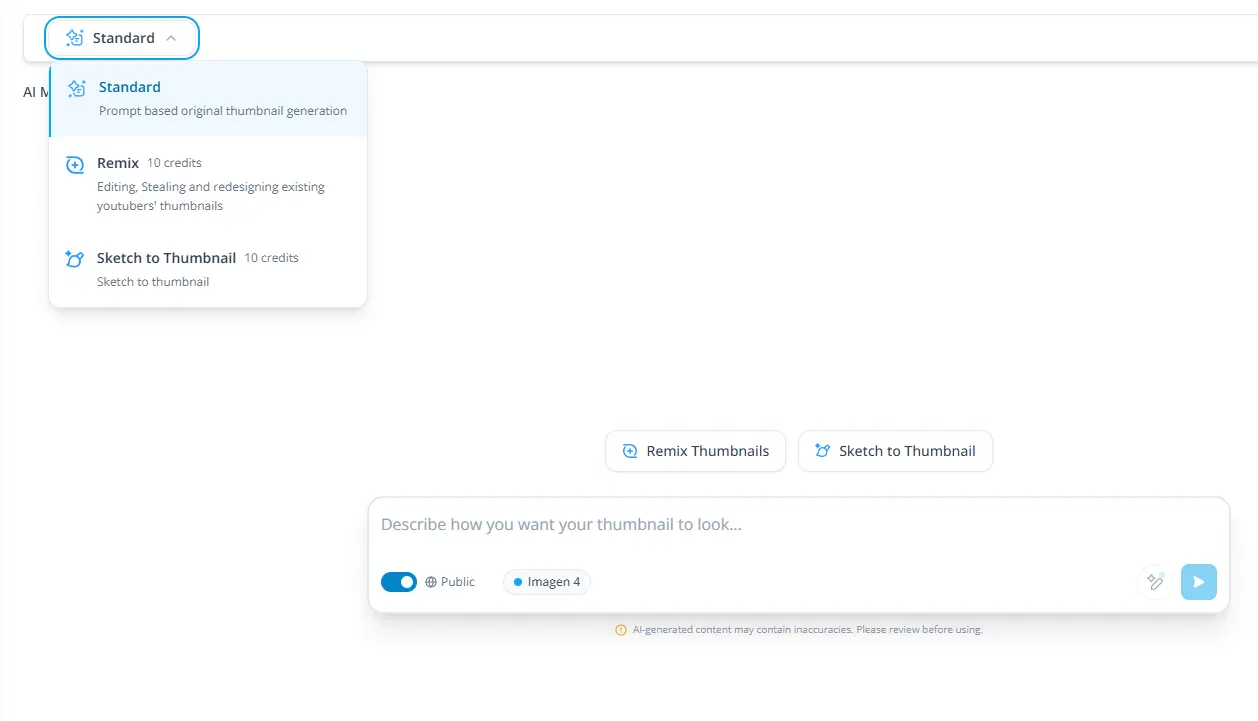
Task: Click the remix icon inside Remix Thumbnails button
Action: [x=629, y=451]
